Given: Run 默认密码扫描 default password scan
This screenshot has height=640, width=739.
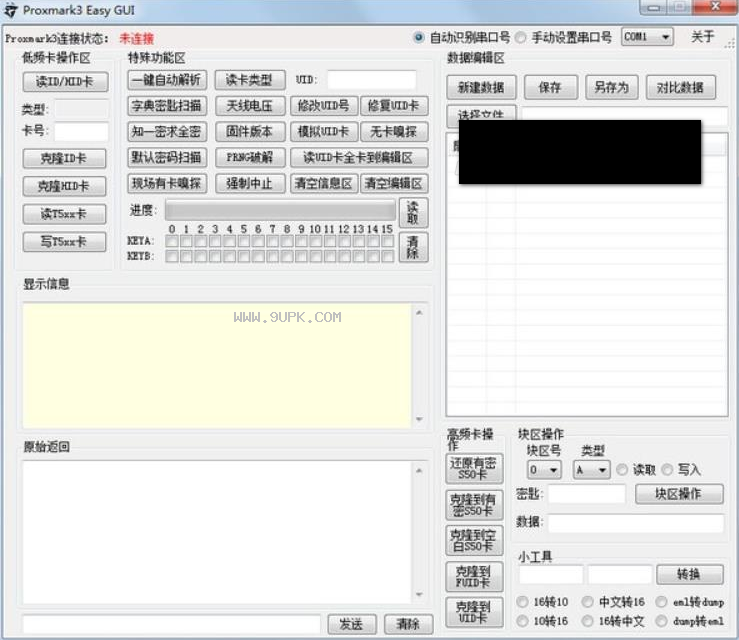Looking at the screenshot, I should click(x=167, y=157).
